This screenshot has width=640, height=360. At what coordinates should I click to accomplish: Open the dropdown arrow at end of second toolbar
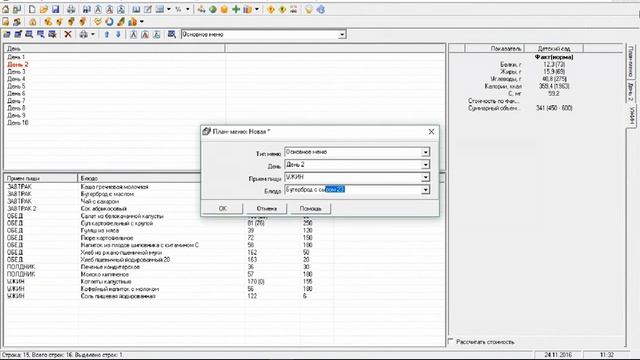142,22
